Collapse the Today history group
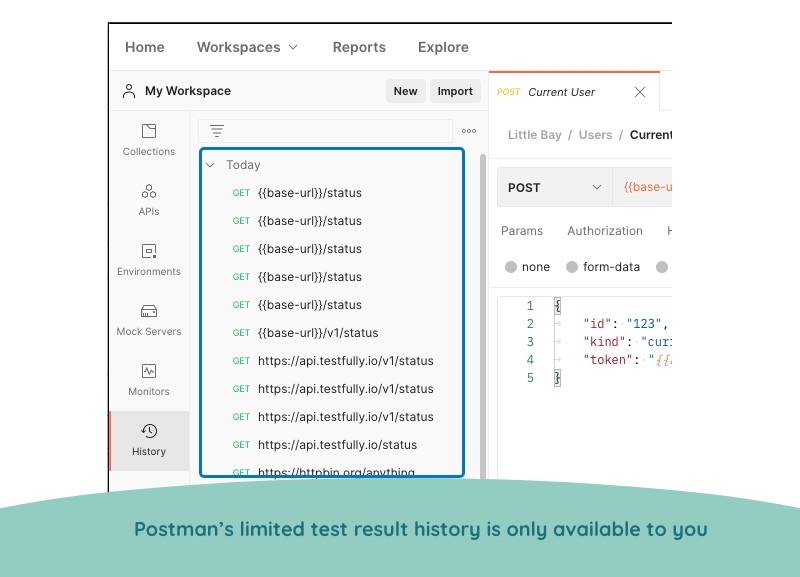This screenshot has width=800, height=577. click(x=210, y=165)
